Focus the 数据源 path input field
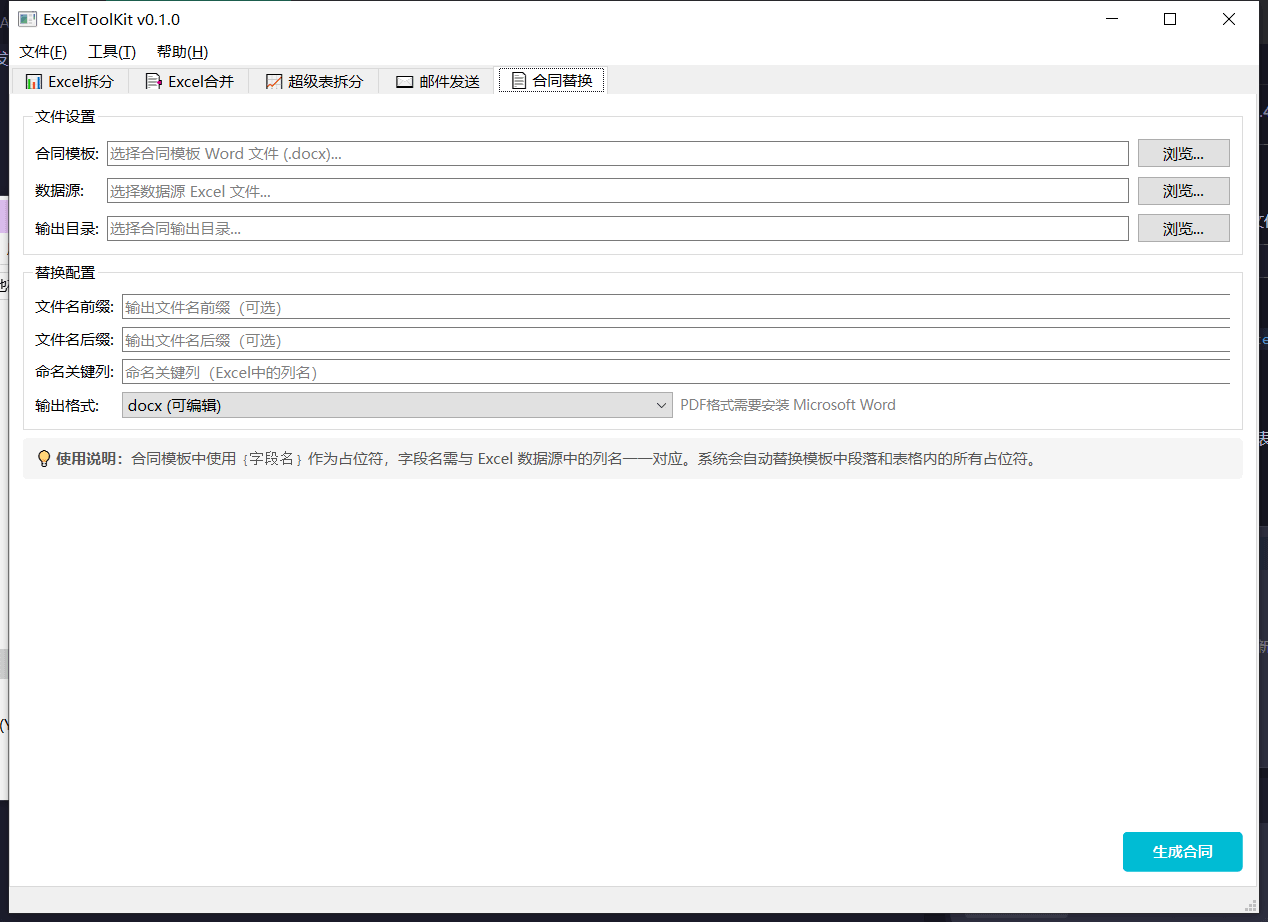The height and width of the screenshot is (922, 1268). pyautogui.click(x=618, y=191)
